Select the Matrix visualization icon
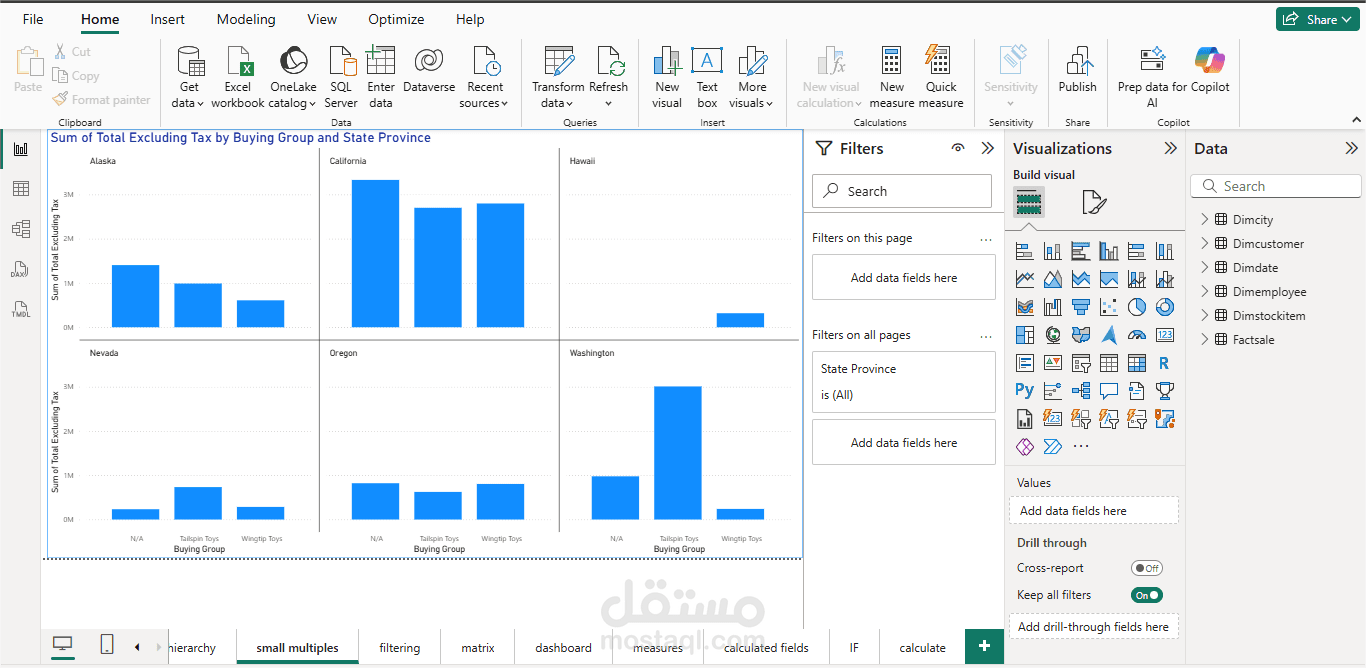This screenshot has height=668, width=1366. [x=1137, y=363]
